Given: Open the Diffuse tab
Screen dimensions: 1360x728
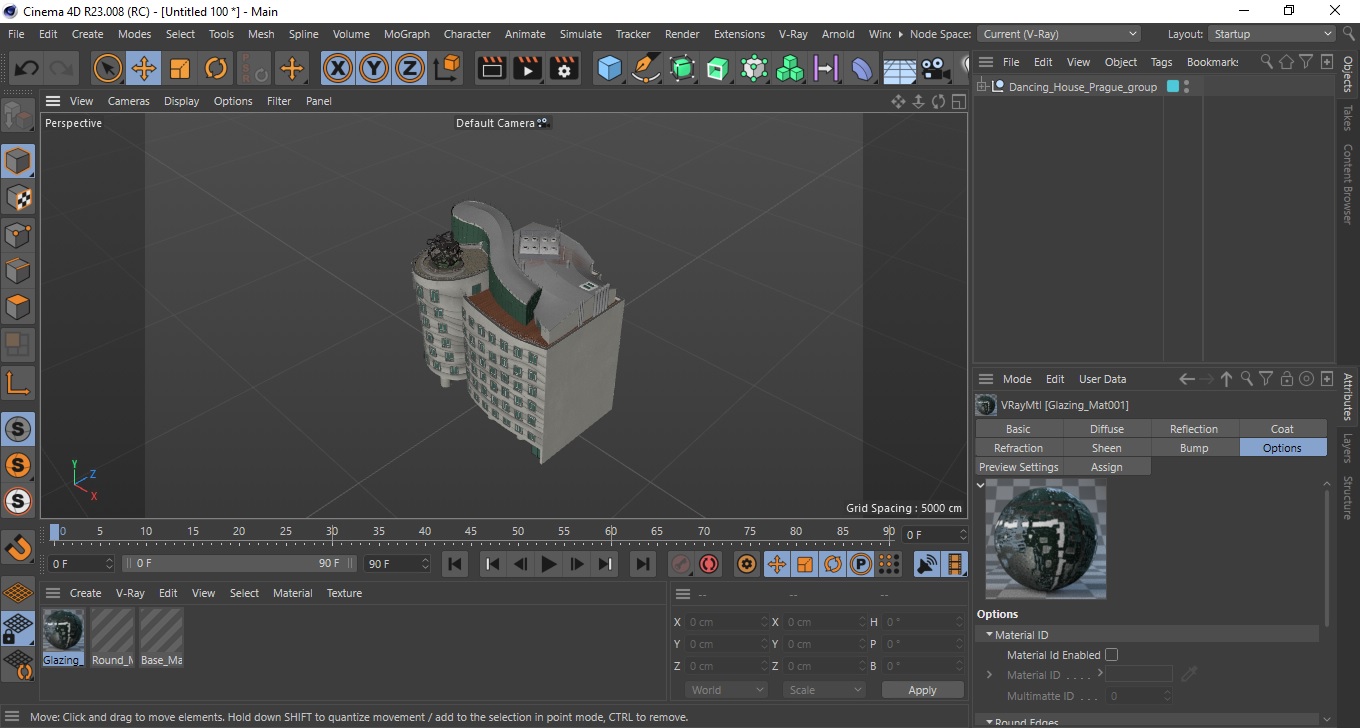Looking at the screenshot, I should tap(1106, 429).
